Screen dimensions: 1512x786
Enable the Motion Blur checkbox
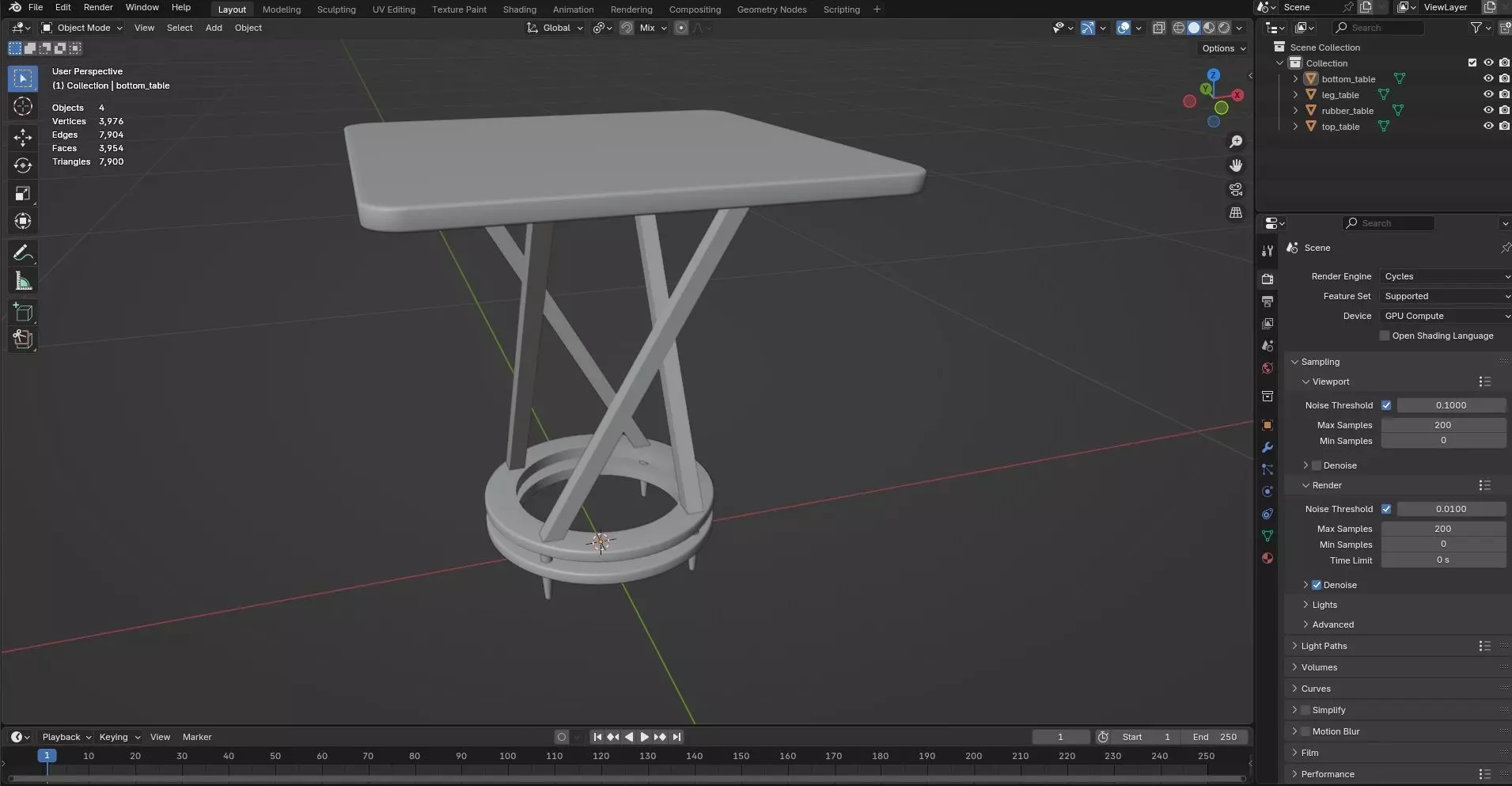(x=1305, y=731)
